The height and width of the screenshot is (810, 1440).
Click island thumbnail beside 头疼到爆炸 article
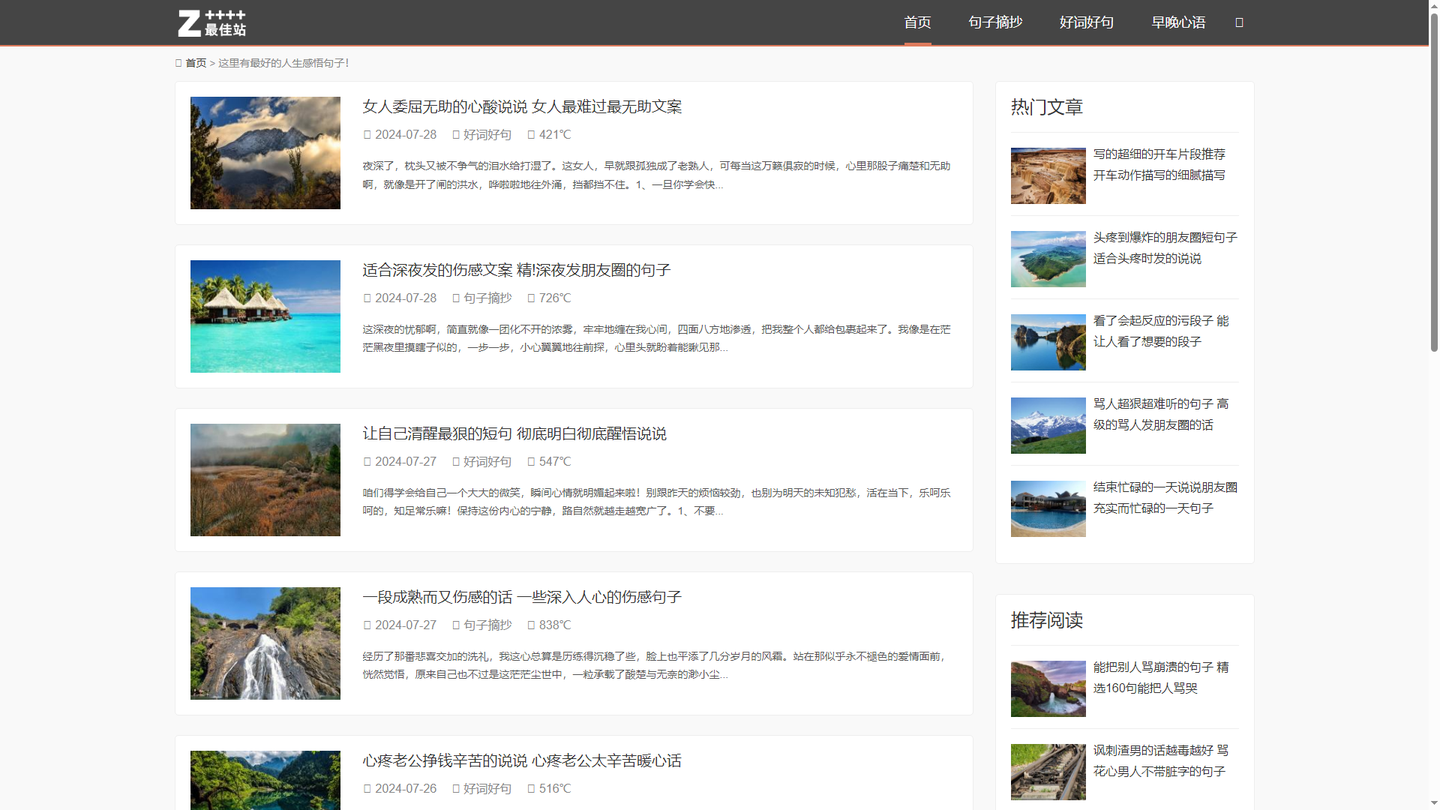point(1048,259)
